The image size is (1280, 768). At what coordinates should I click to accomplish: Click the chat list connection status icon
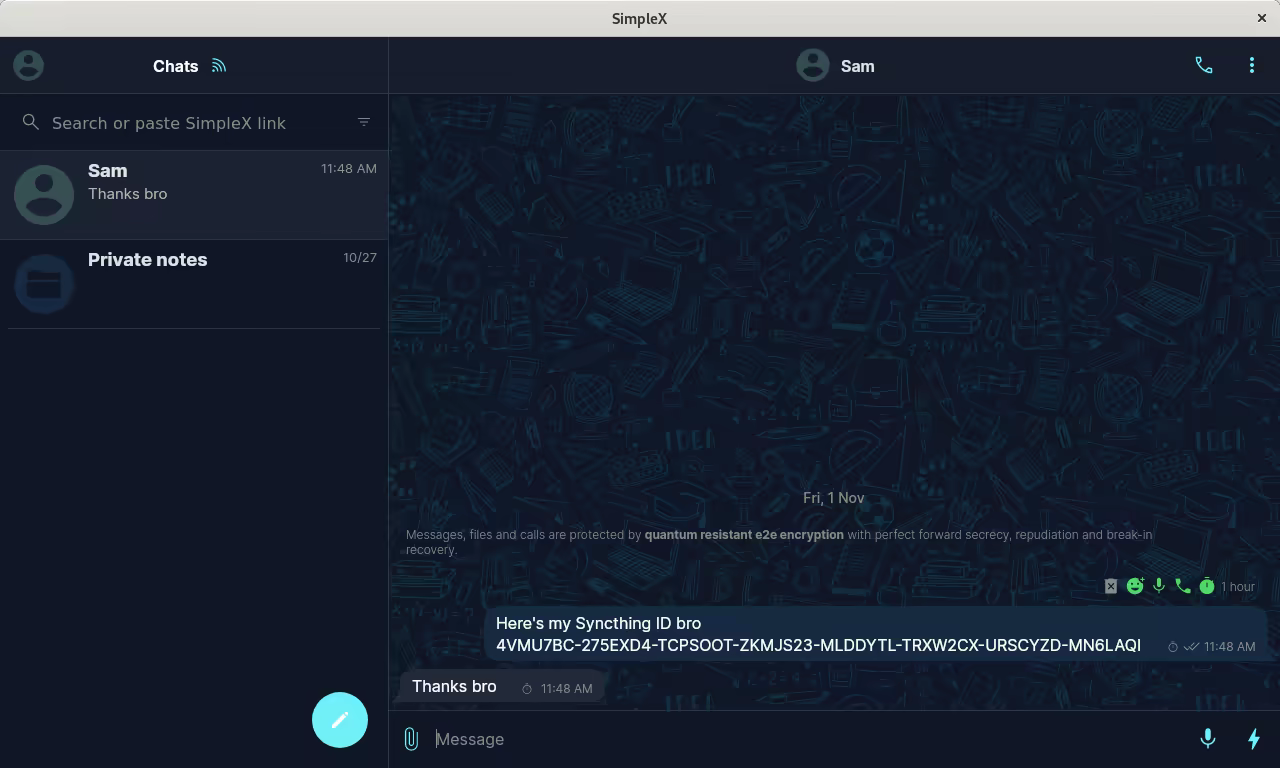[219, 66]
